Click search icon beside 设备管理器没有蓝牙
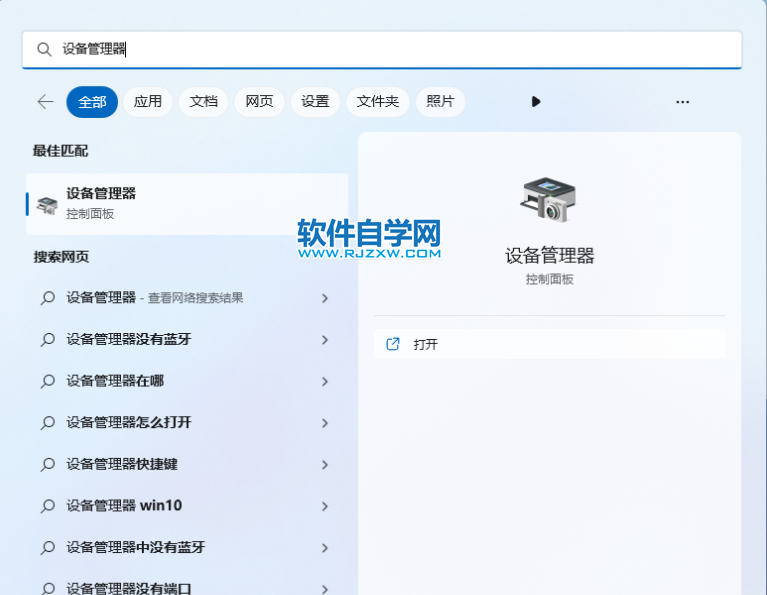 (47, 340)
